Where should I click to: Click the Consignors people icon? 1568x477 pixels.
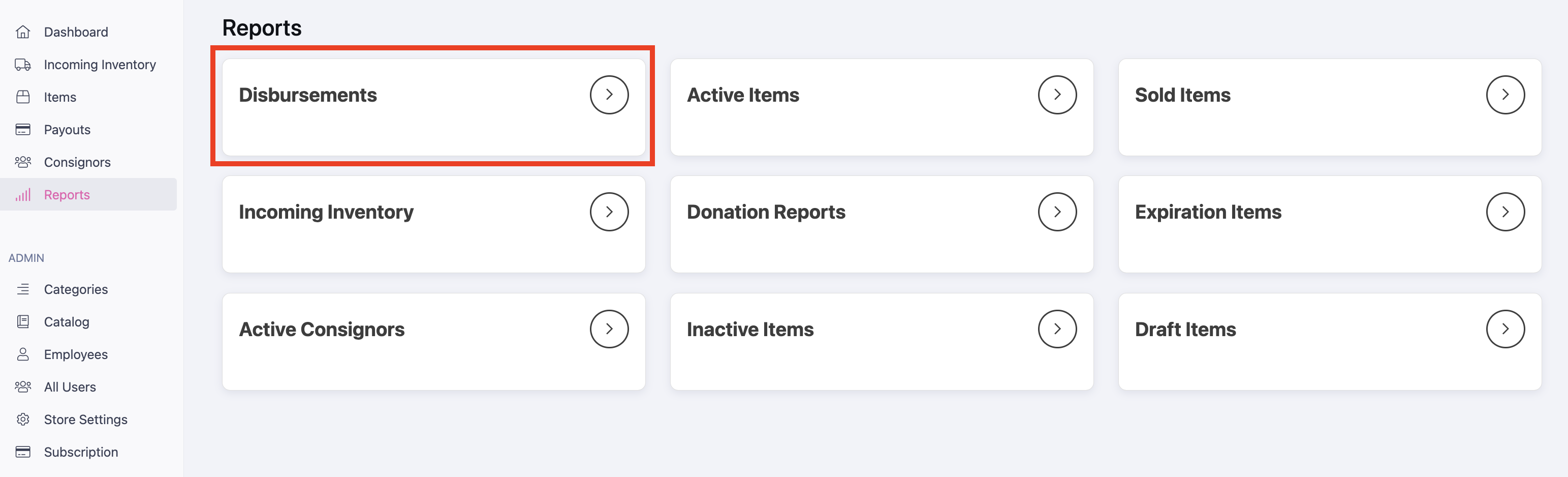pos(23,162)
